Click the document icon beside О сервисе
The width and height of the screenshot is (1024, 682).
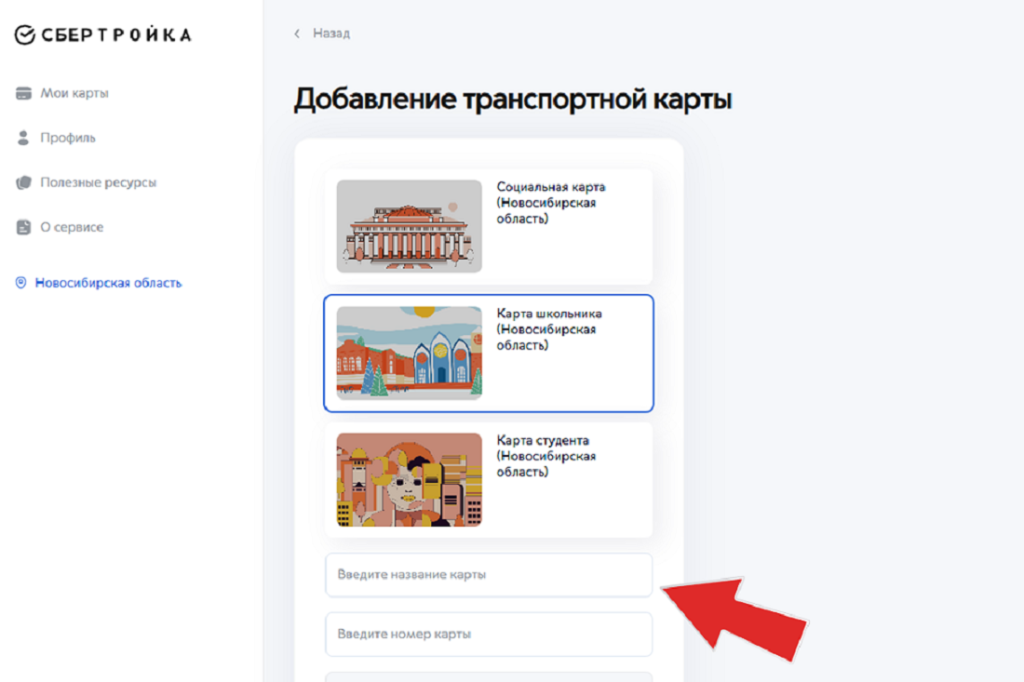point(24,228)
